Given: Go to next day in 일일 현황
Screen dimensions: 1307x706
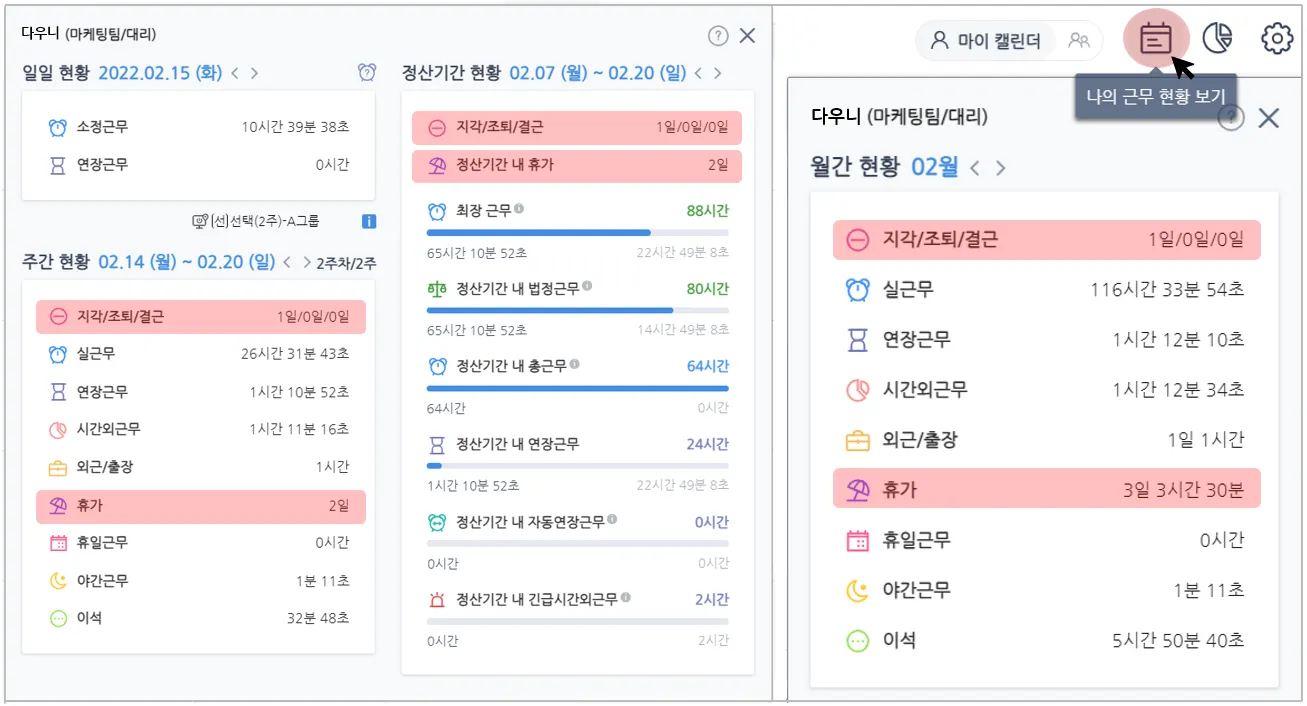Looking at the screenshot, I should tap(254, 73).
